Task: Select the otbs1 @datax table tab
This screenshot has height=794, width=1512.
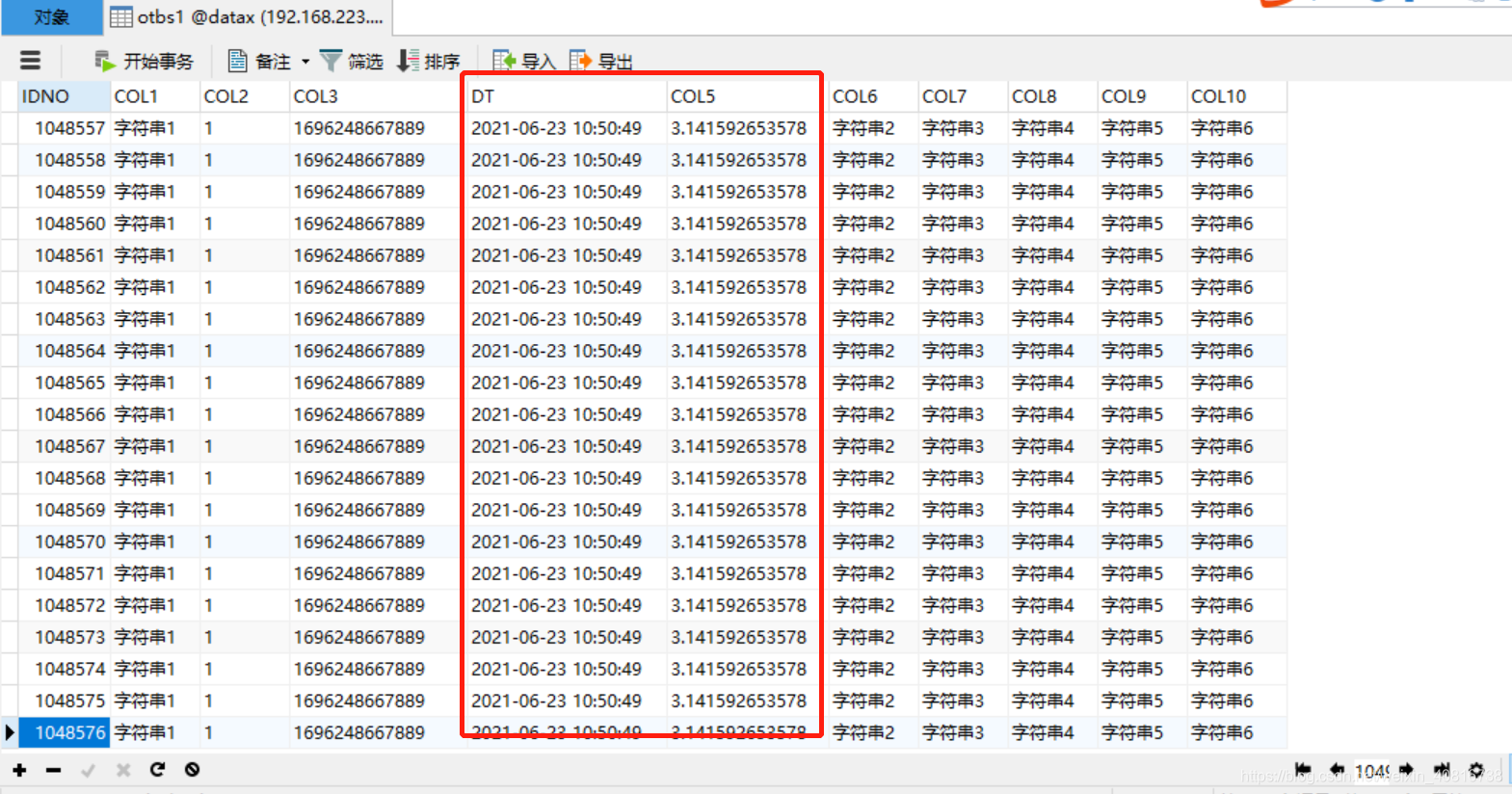Action: (247, 17)
